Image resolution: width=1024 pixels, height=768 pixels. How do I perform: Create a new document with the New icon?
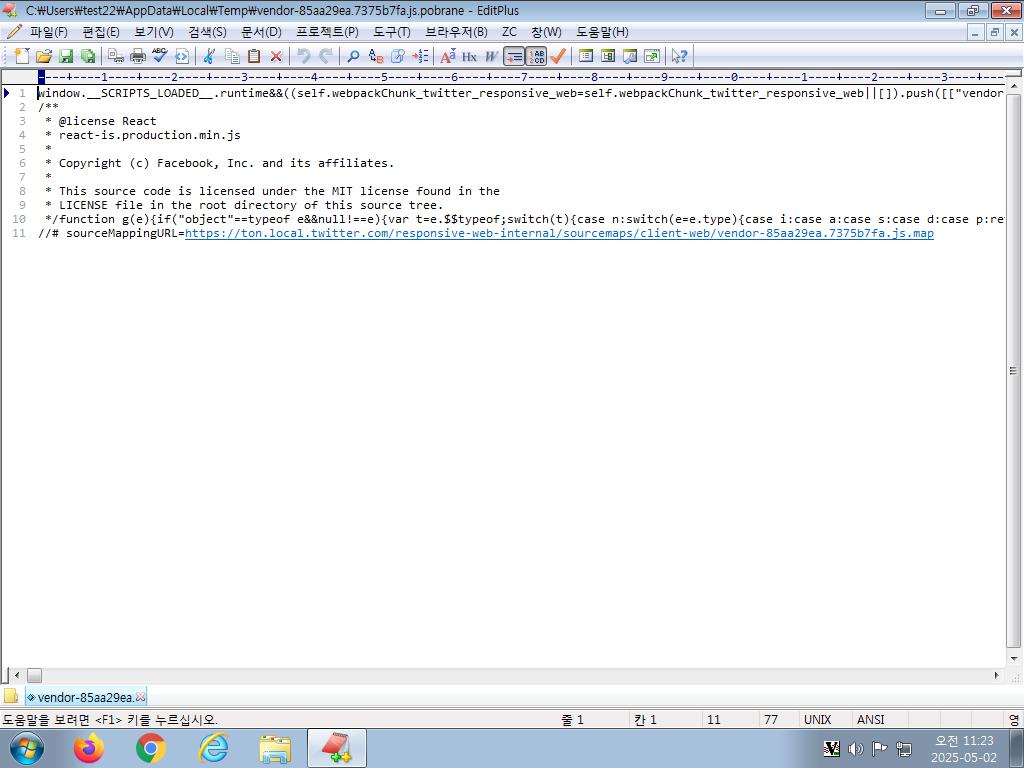22,56
